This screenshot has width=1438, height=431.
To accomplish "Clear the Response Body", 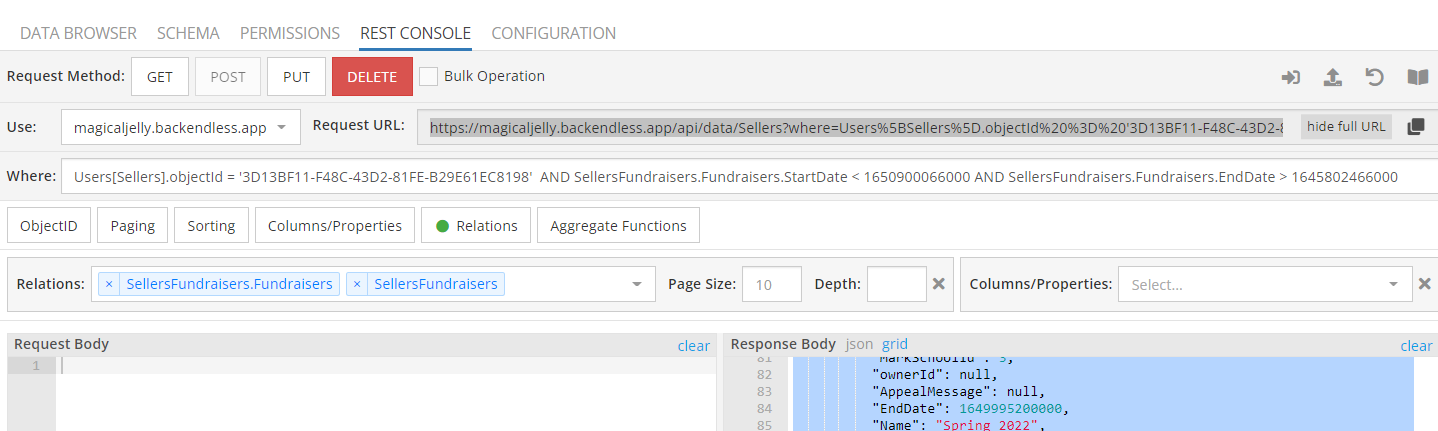I will click(1416, 346).
